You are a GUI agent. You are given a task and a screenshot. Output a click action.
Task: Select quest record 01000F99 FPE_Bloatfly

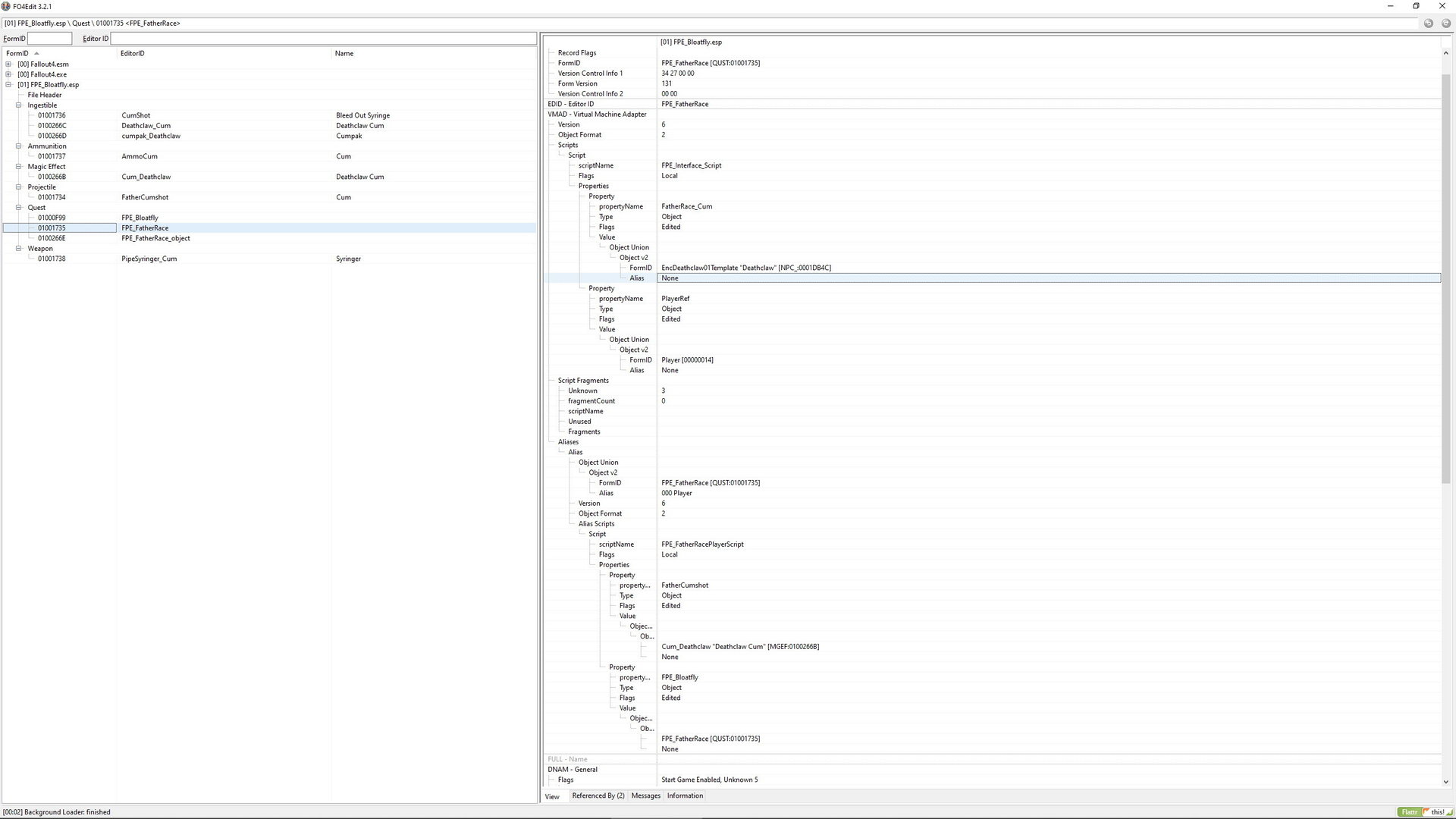[x=269, y=218]
